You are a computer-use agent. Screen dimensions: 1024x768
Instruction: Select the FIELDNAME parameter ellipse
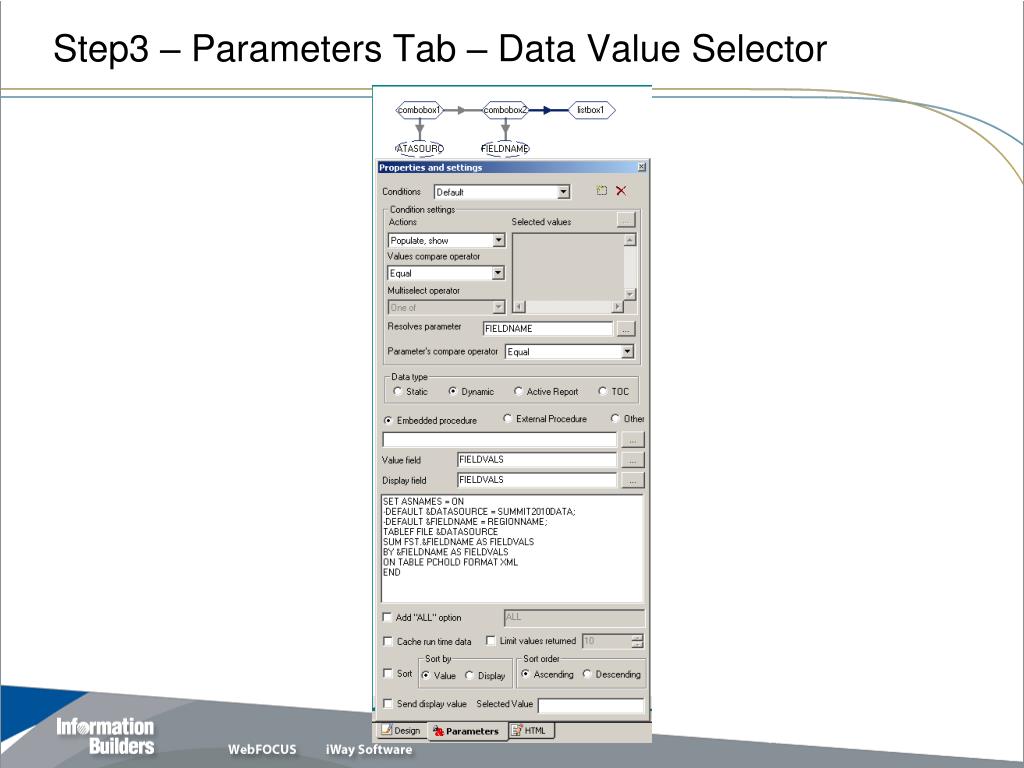click(505, 148)
